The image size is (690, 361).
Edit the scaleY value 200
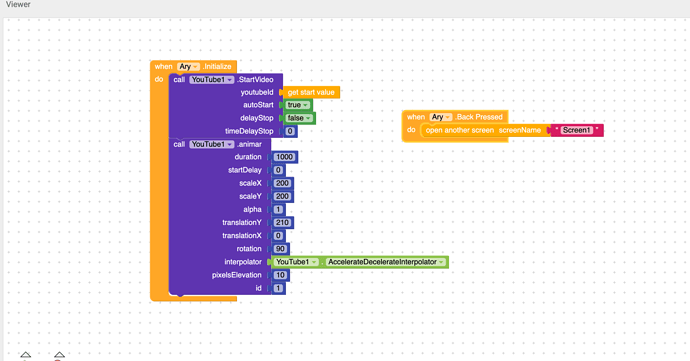tap(282, 196)
